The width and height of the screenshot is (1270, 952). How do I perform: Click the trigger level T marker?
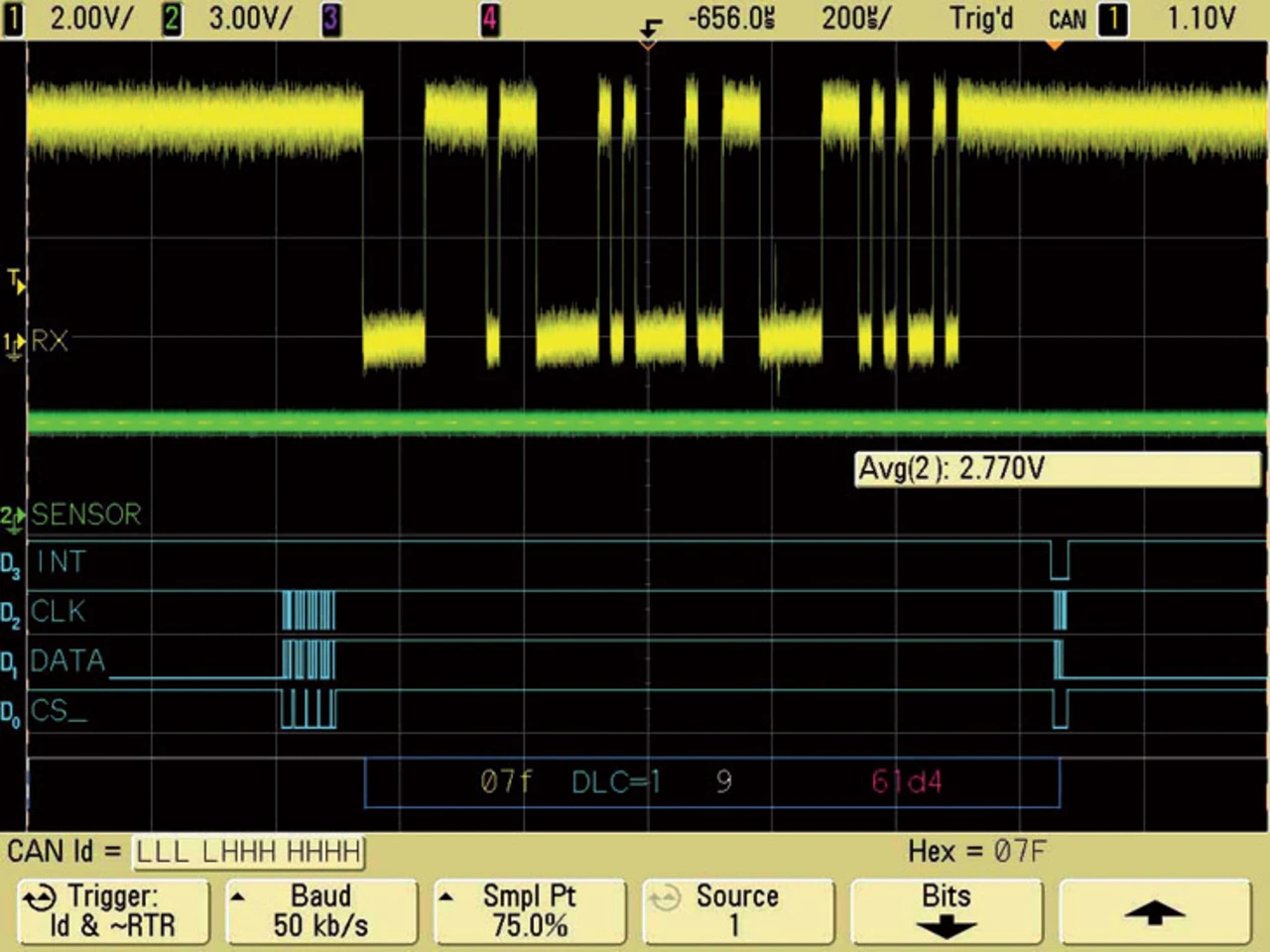pyautogui.click(x=15, y=281)
